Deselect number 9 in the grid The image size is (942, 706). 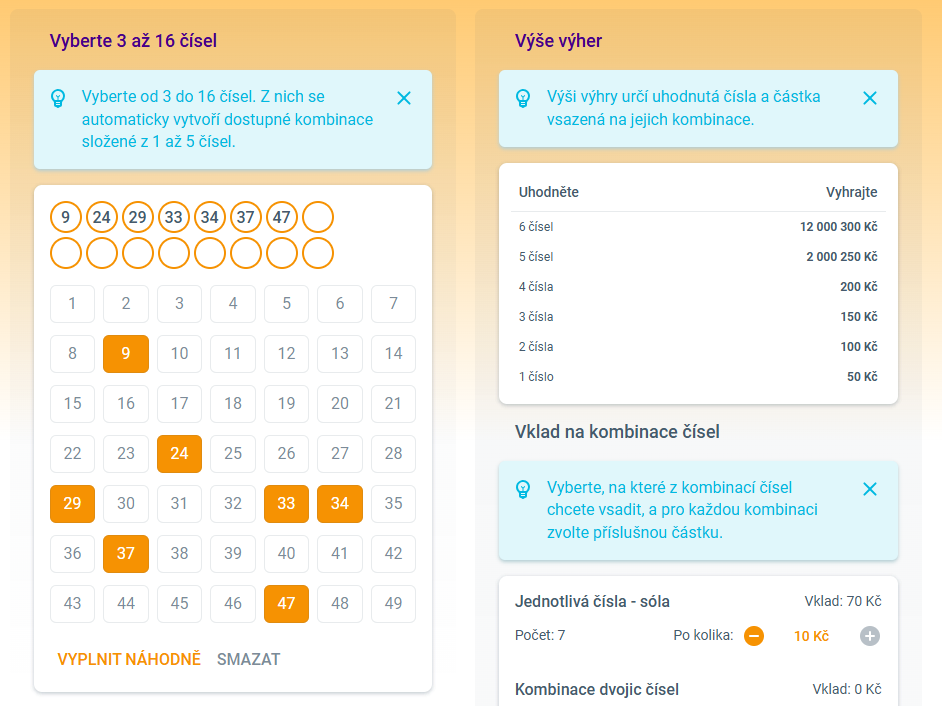click(126, 353)
